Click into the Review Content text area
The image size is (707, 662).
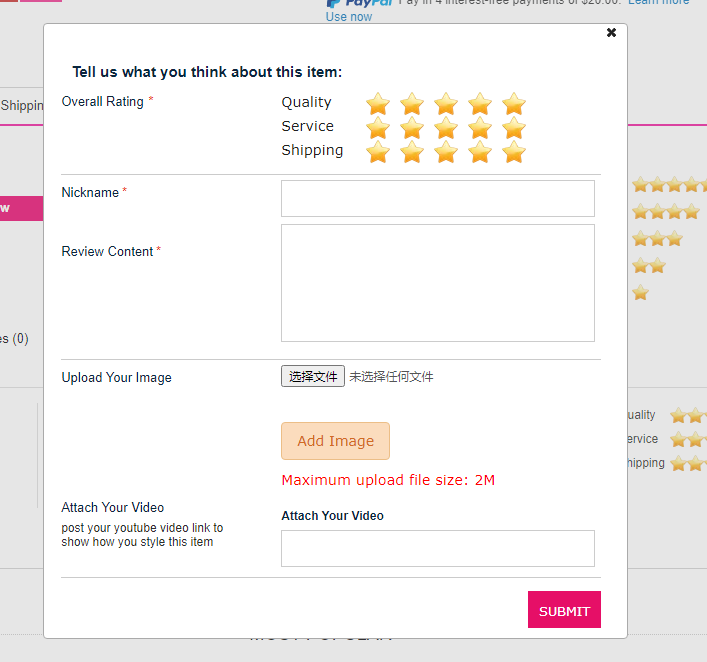tap(438, 283)
